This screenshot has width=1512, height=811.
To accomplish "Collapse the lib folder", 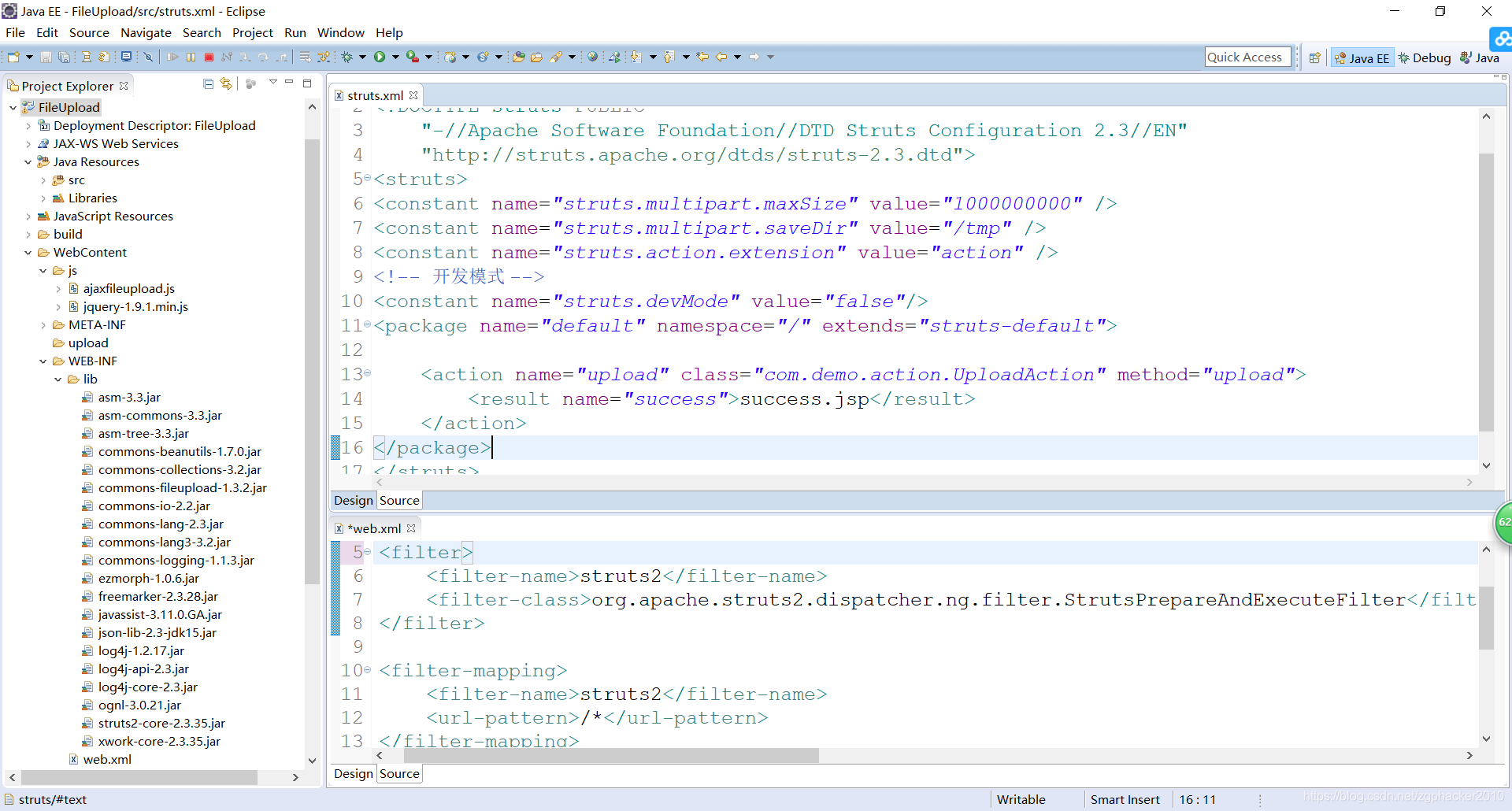I will pos(58,380).
